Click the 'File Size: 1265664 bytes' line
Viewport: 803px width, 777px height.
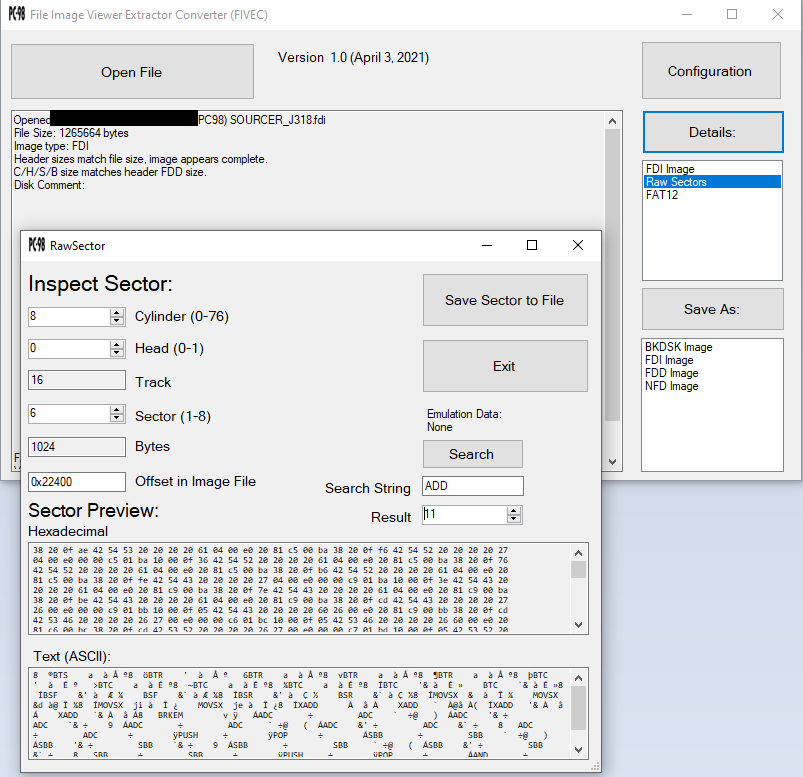(71, 133)
